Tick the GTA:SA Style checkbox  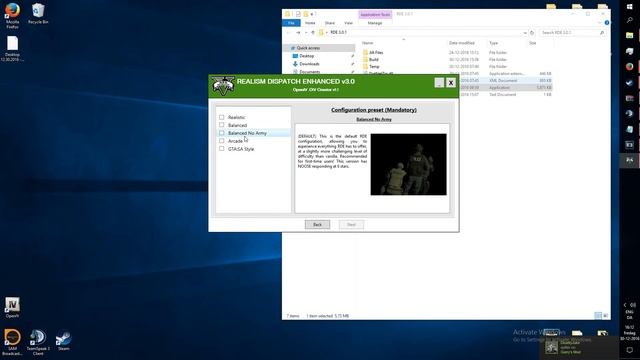coord(222,149)
